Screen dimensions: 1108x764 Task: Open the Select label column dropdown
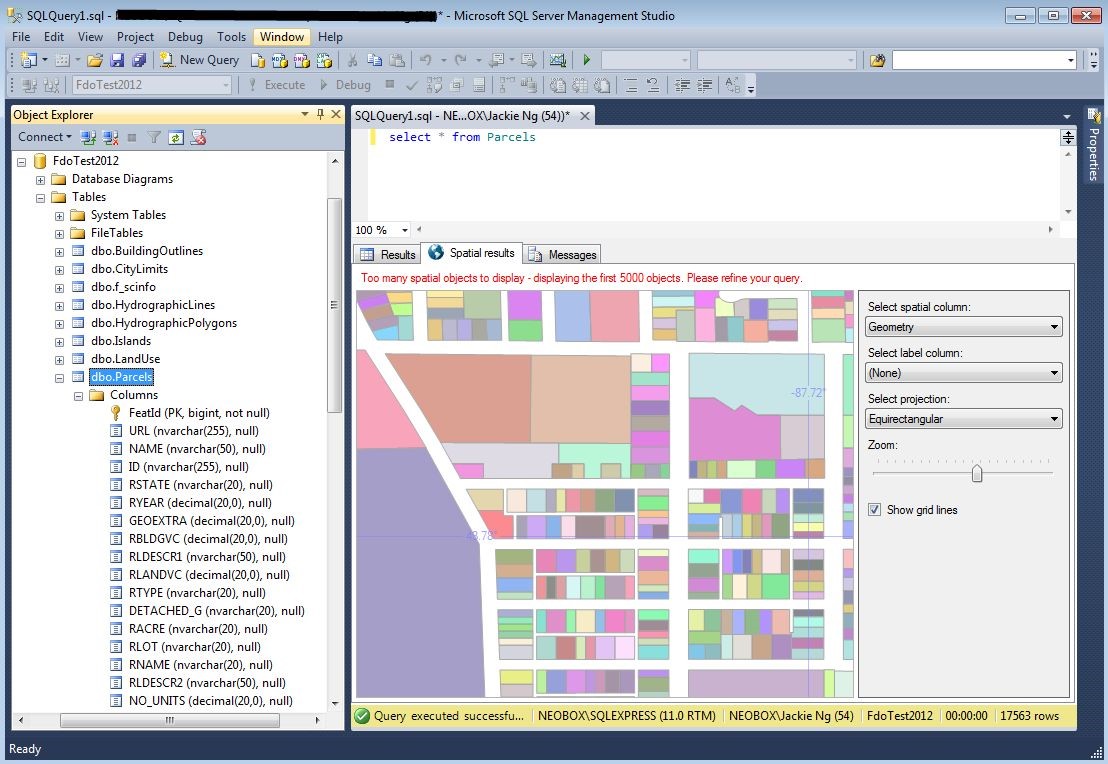tap(964, 372)
